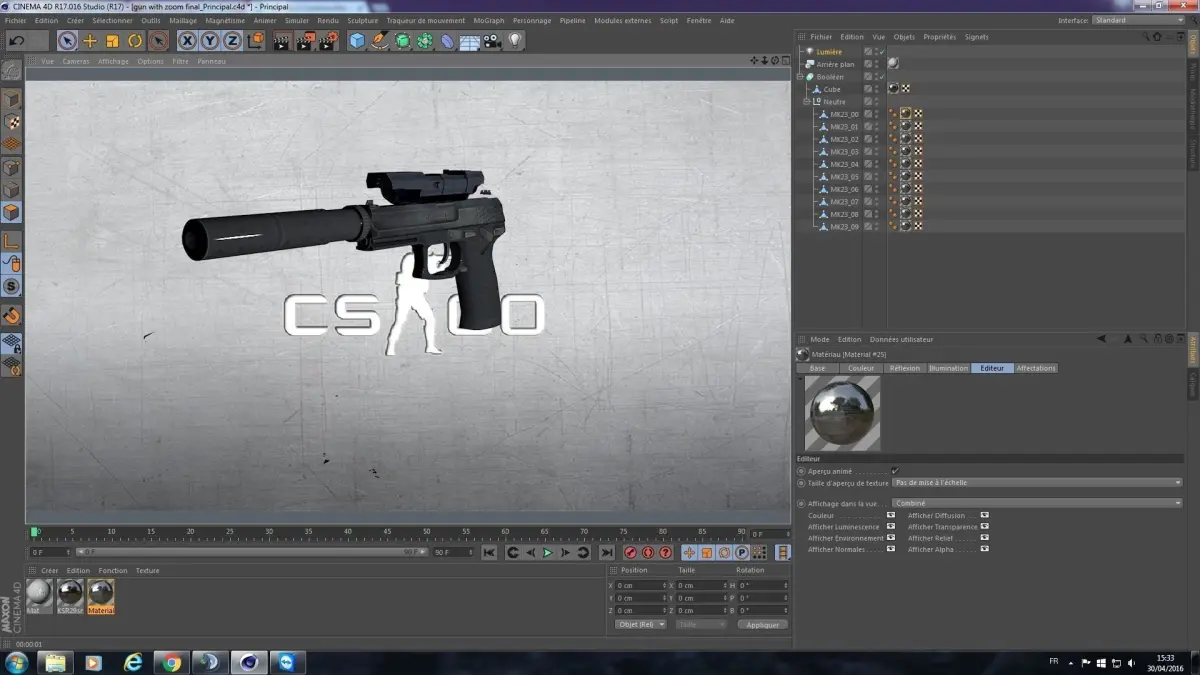Collapse the Booléen object tree
This screenshot has height=675, width=1200.
tap(800, 77)
